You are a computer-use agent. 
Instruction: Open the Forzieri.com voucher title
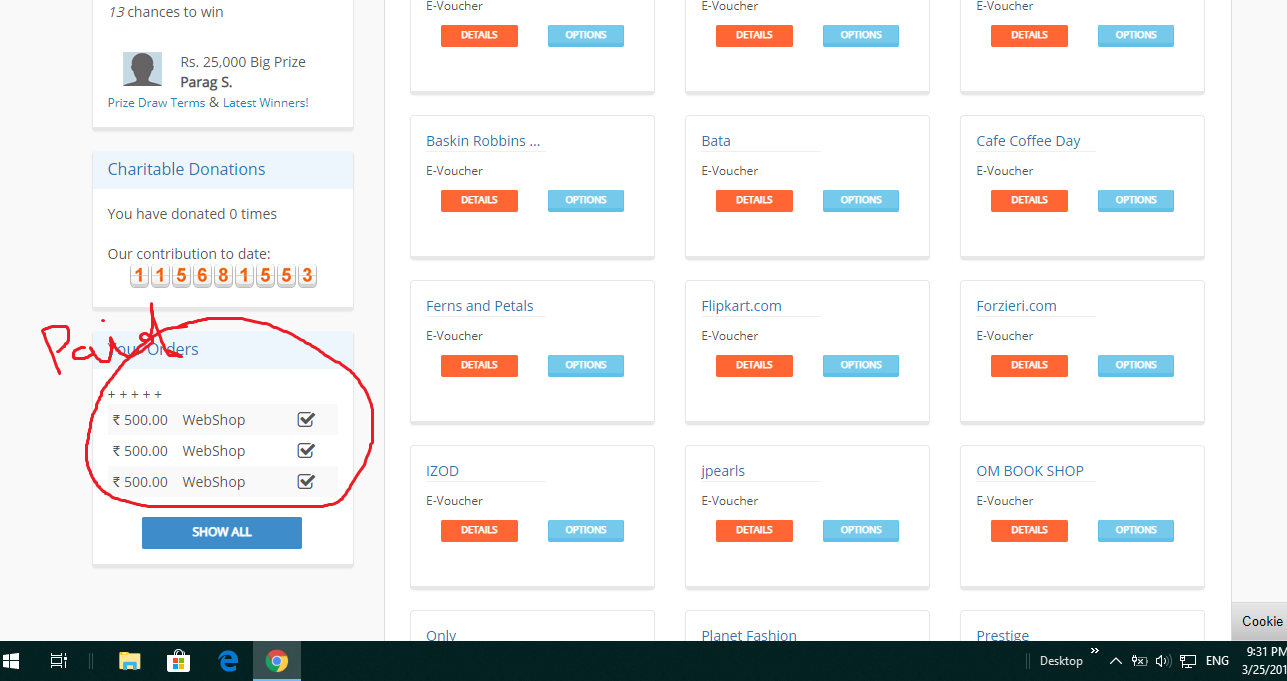[1016, 306]
